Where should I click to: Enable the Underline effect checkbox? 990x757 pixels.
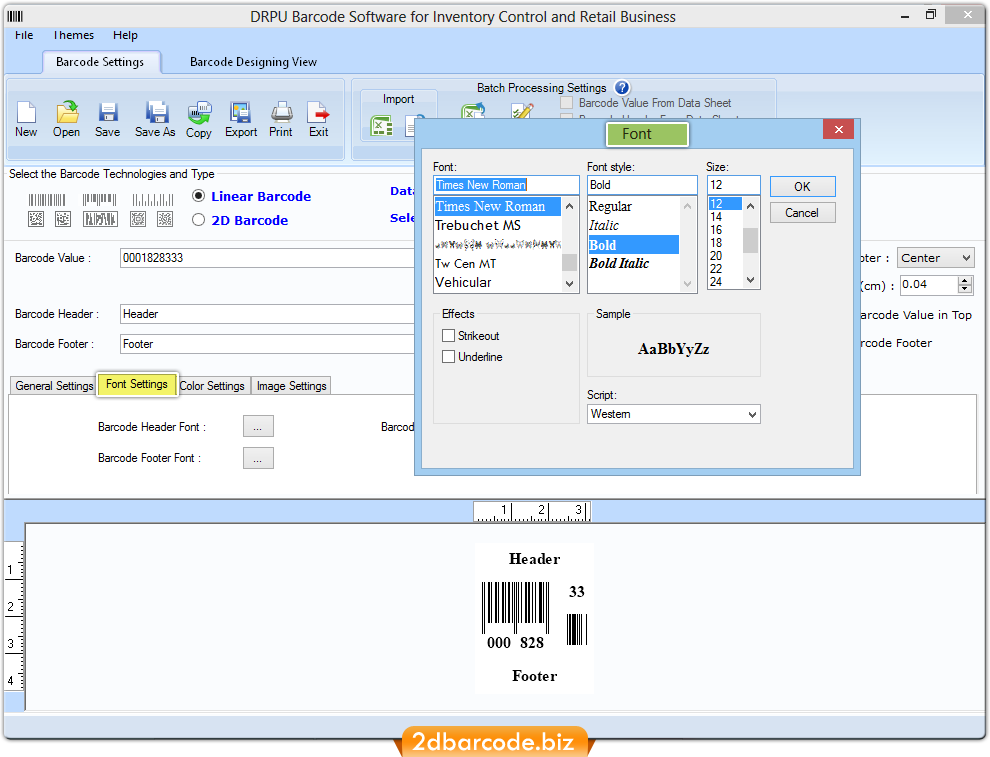[448, 356]
